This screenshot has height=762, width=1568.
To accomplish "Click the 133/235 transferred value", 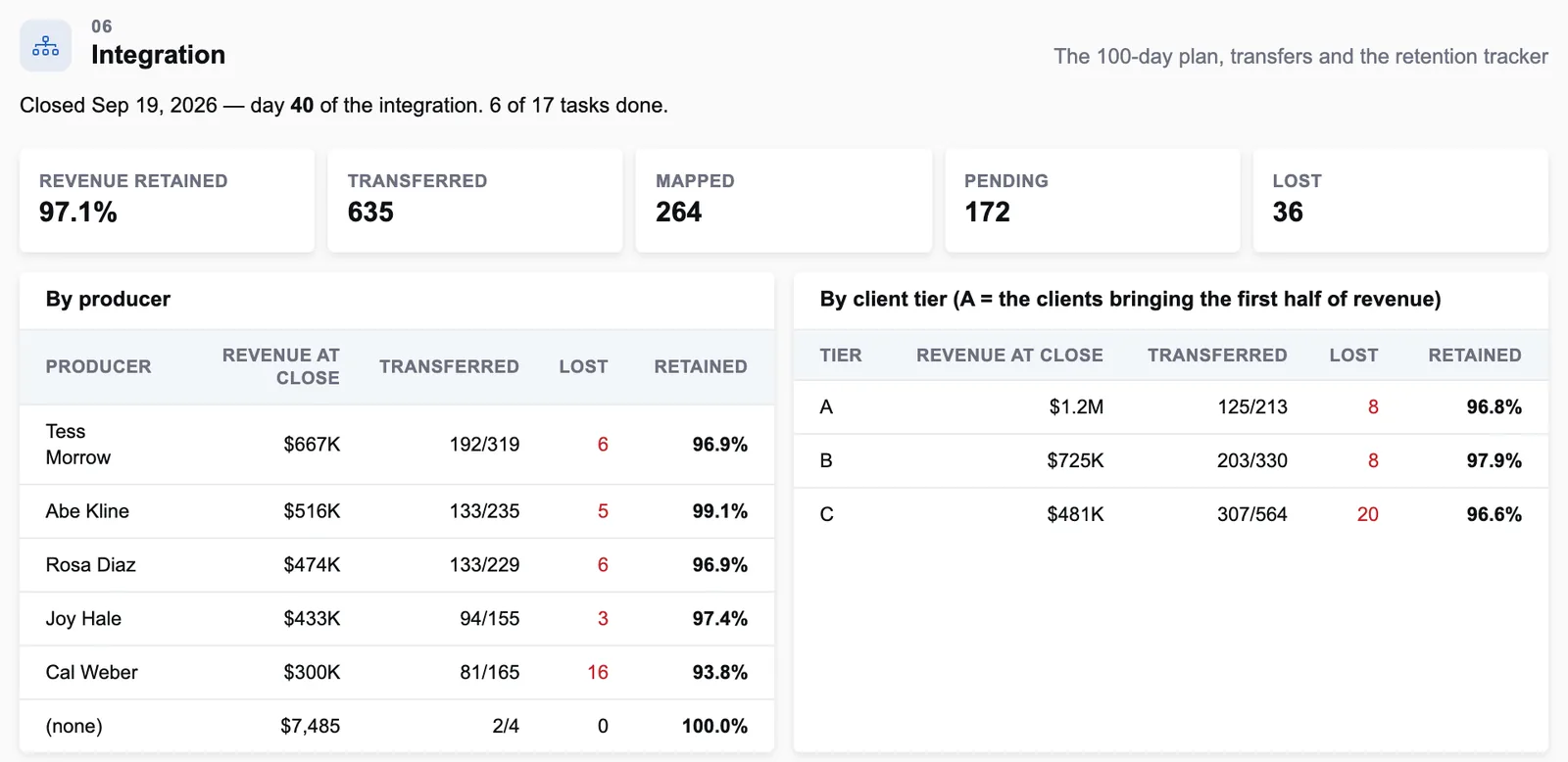I will pyautogui.click(x=484, y=511).
